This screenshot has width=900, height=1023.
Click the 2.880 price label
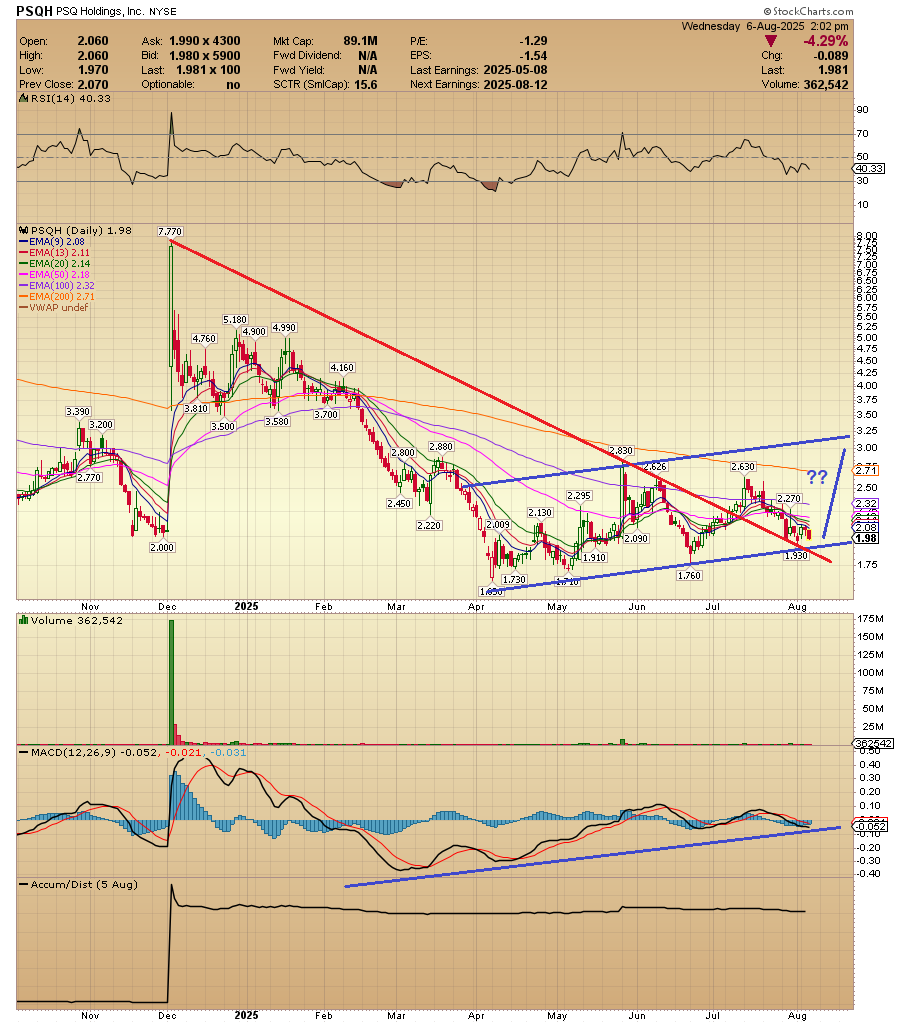click(441, 447)
